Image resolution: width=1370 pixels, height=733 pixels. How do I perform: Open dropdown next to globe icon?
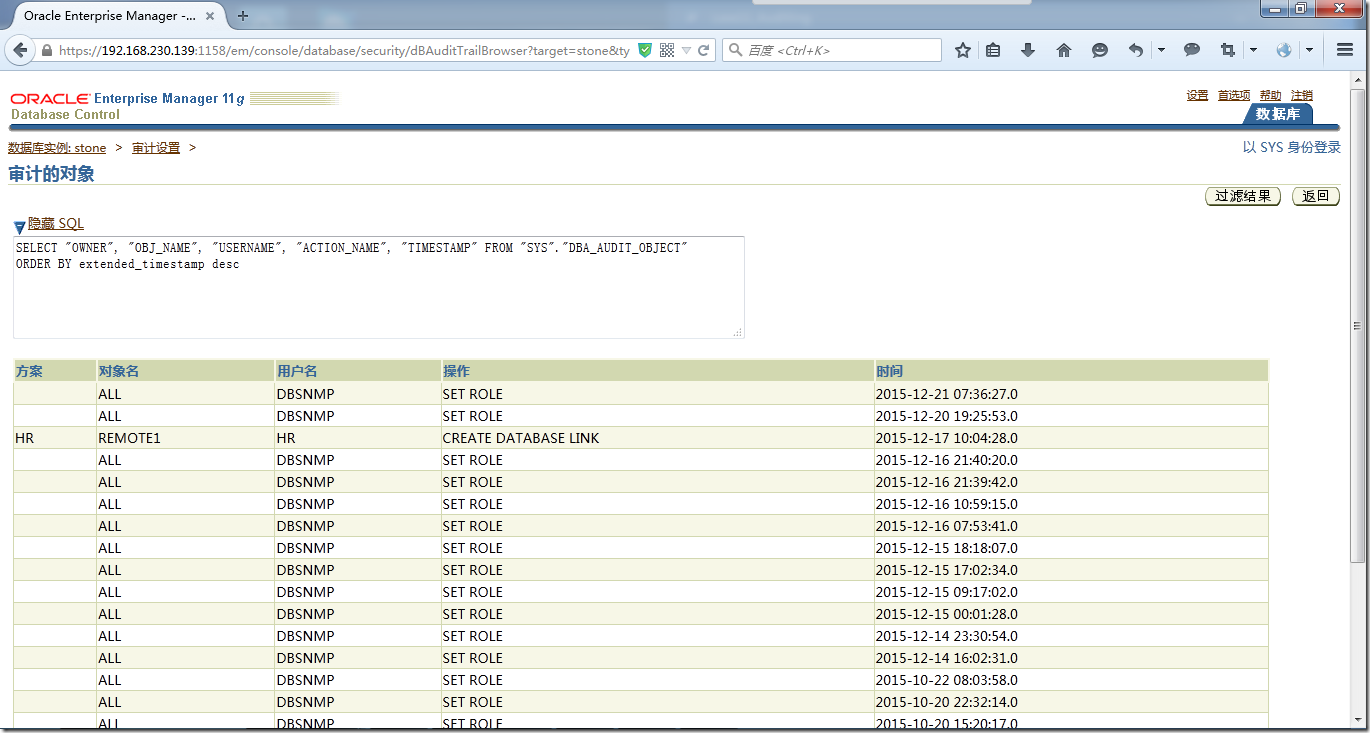tap(1309, 50)
